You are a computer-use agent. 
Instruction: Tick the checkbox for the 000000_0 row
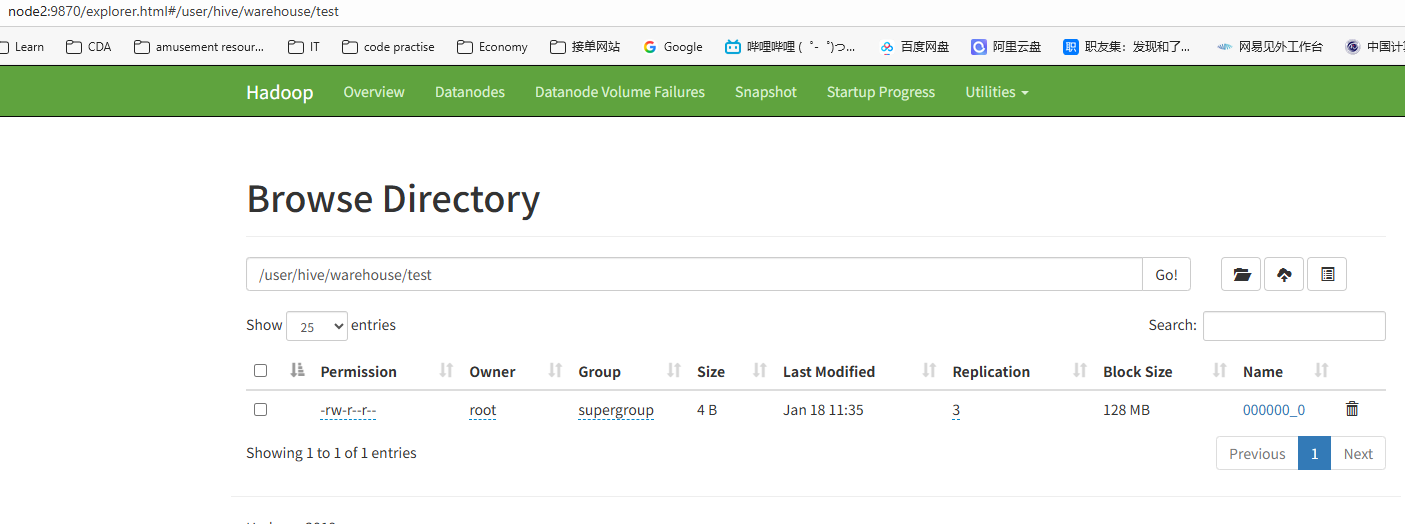261,409
